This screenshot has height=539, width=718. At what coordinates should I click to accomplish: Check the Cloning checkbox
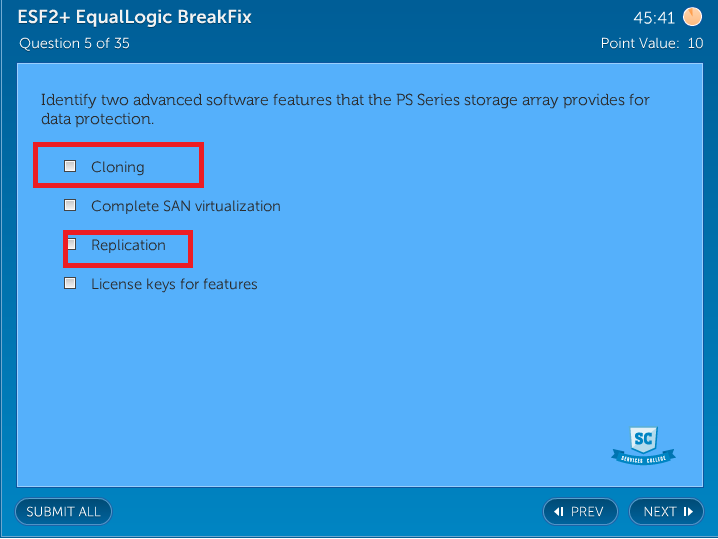(x=70, y=166)
